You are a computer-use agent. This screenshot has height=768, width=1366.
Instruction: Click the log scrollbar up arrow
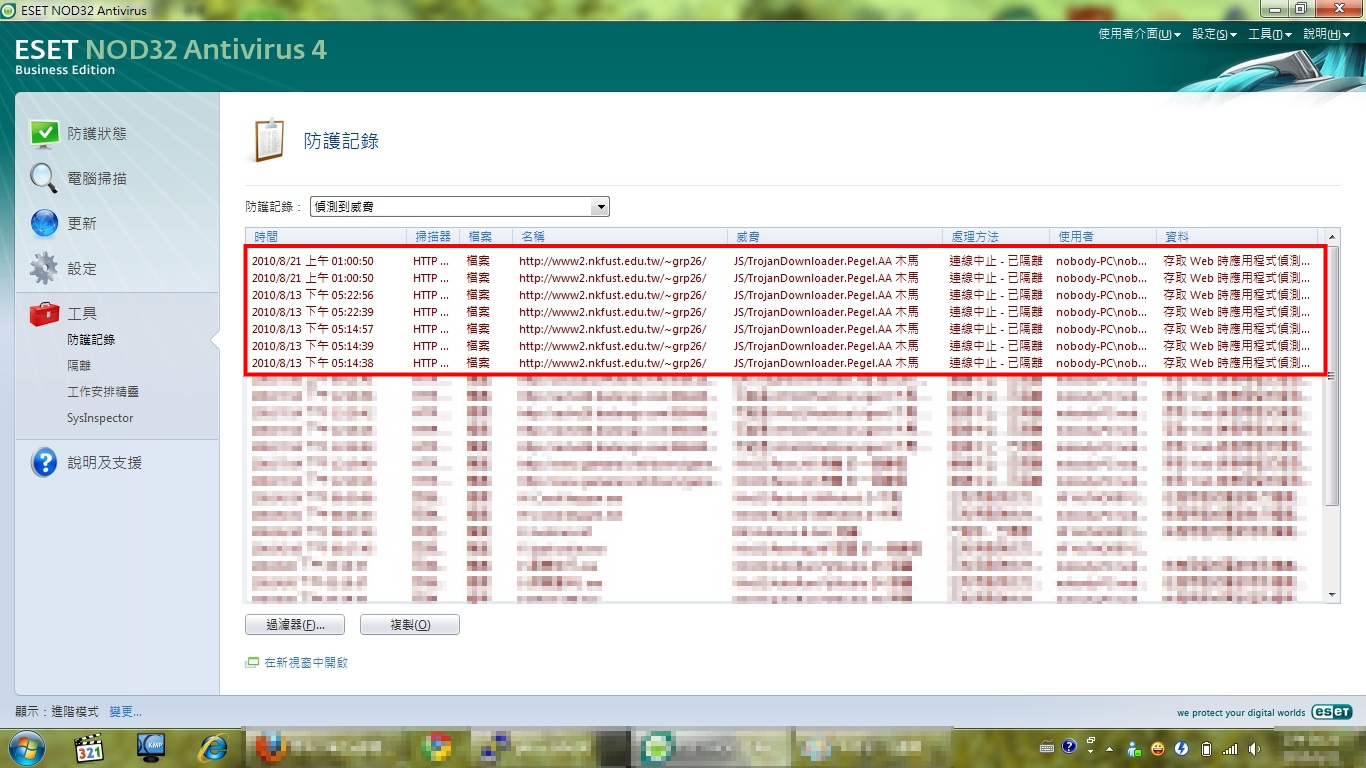[1332, 237]
